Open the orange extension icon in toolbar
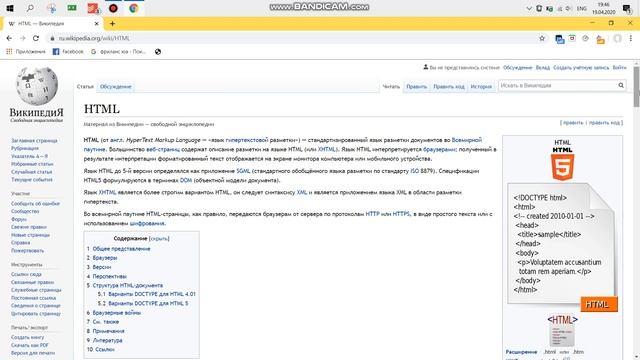 600,39
